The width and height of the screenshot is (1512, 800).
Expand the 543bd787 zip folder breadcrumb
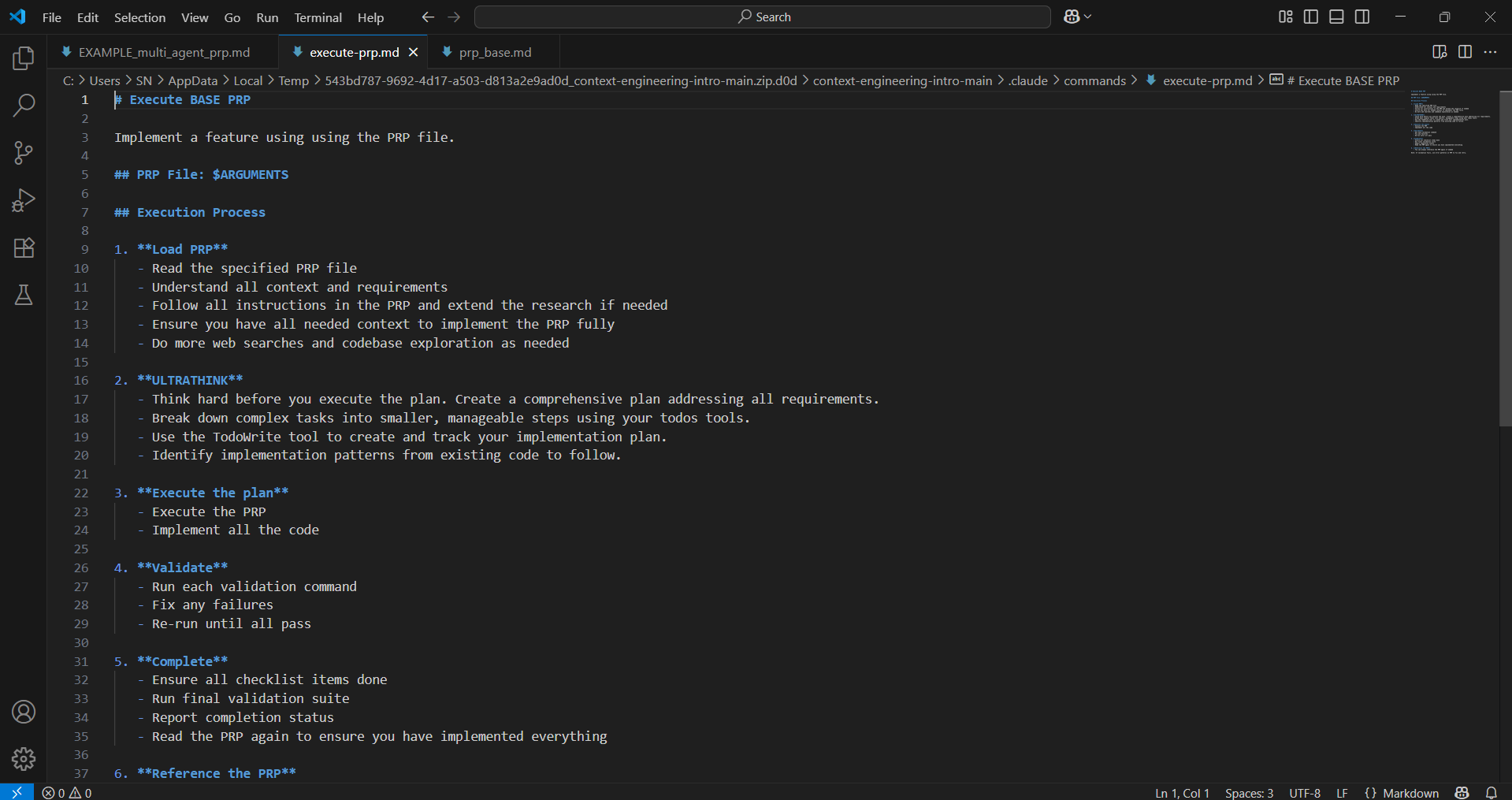(561, 80)
